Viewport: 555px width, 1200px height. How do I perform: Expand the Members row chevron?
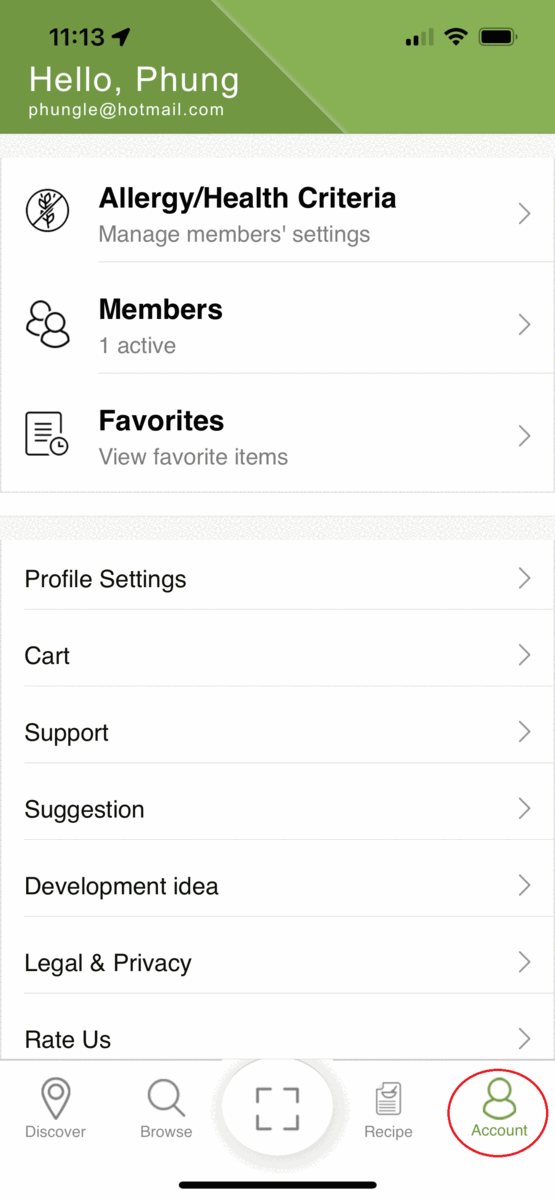(524, 324)
